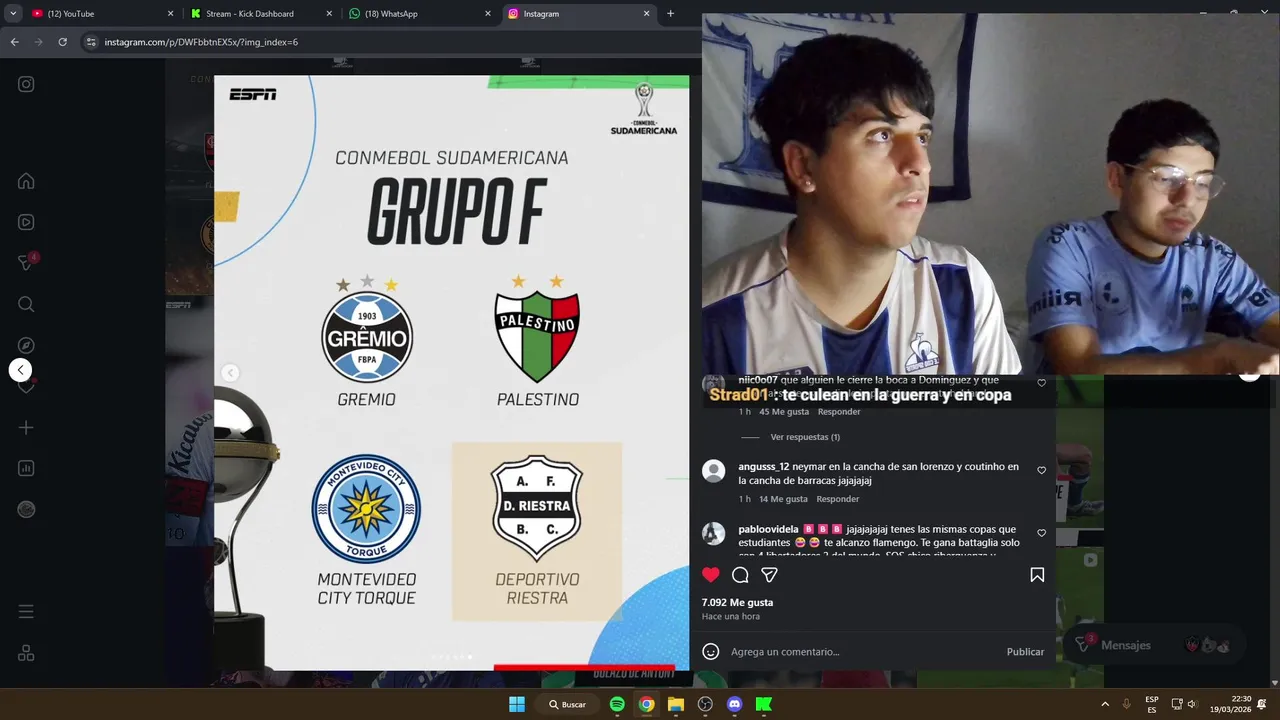
Task: Reload the Instagram page
Action: pyautogui.click(x=62, y=42)
